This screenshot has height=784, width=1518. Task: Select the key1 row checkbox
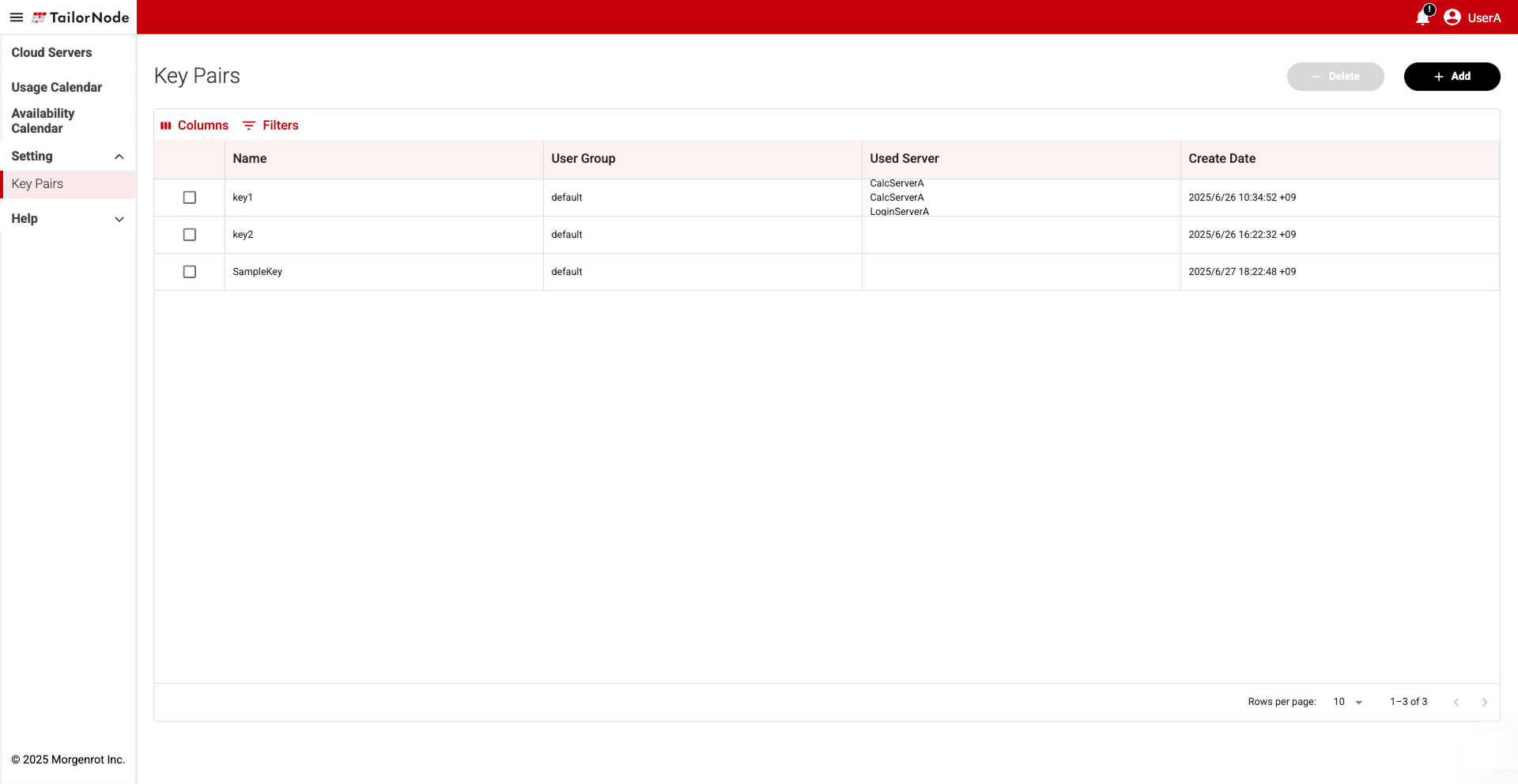[x=190, y=198]
